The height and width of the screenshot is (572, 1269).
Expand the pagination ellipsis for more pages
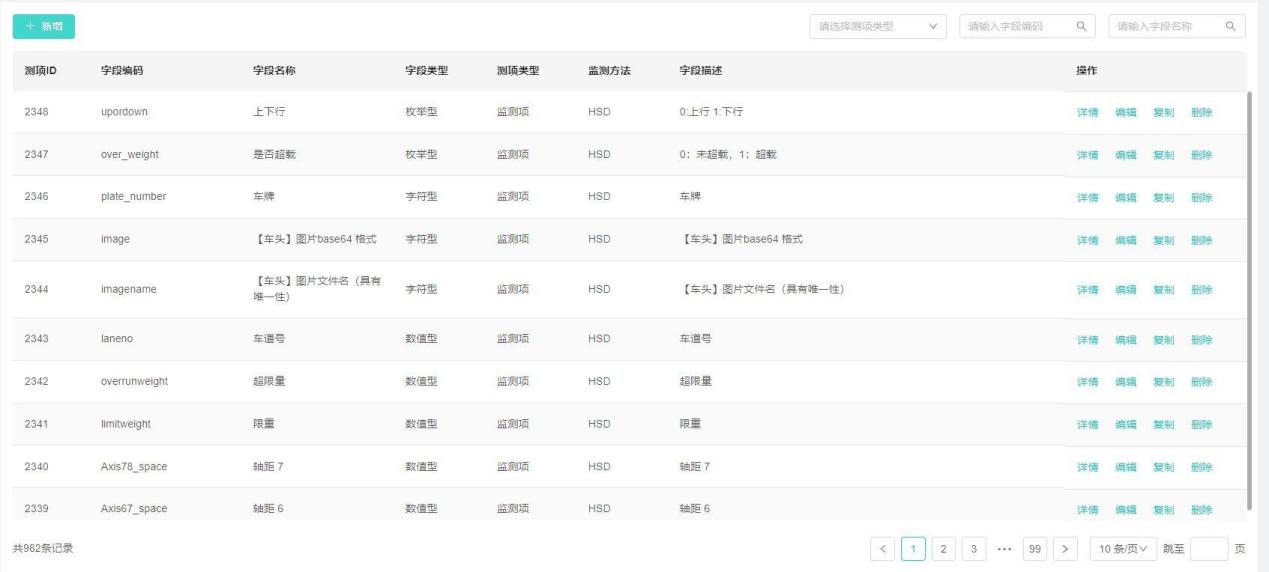point(1005,549)
